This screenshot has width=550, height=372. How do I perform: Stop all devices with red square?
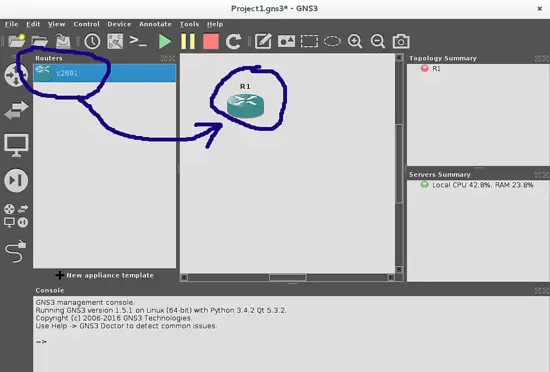pos(211,41)
